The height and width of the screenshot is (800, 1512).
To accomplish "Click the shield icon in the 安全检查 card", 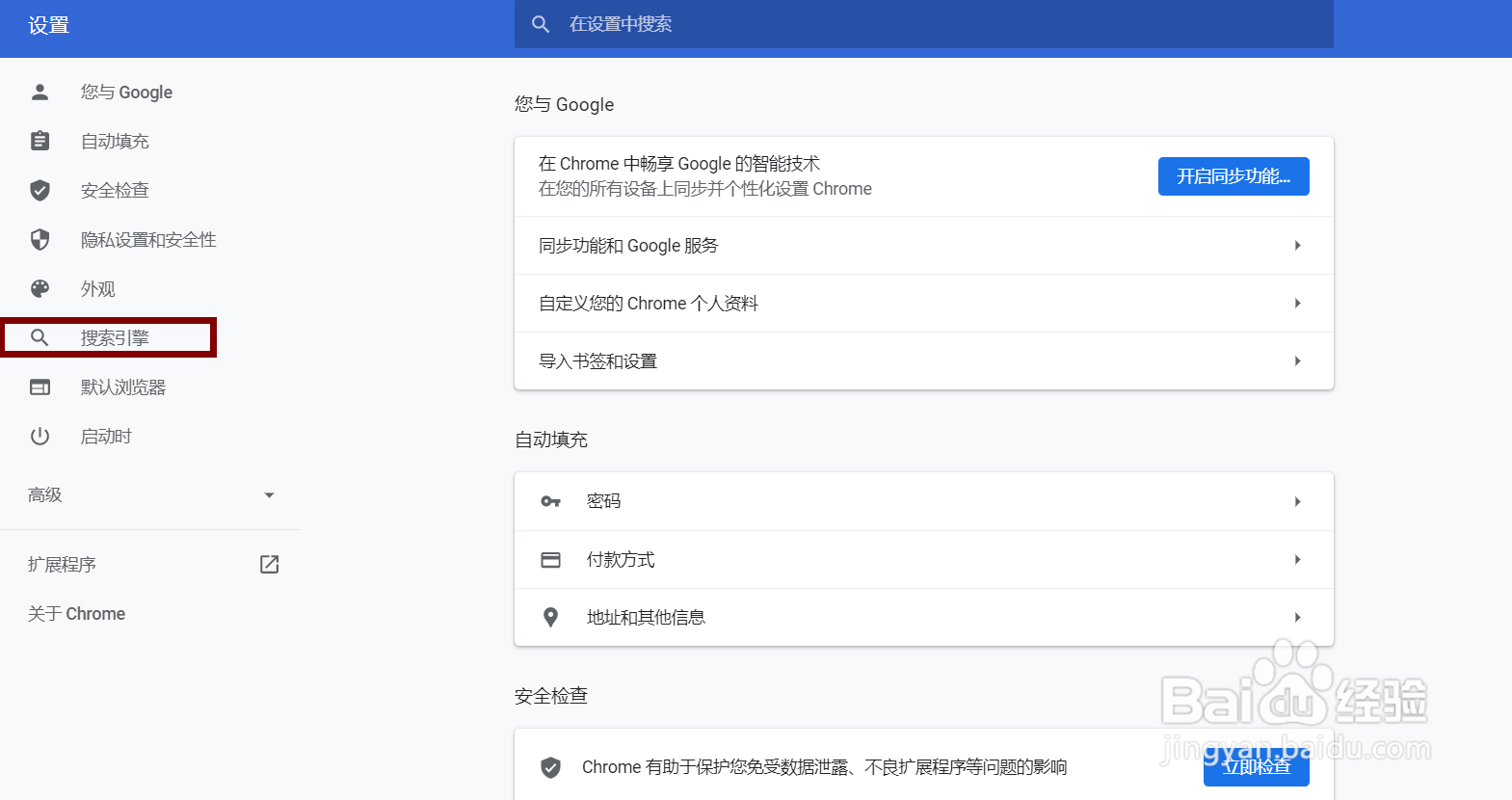I will (x=550, y=767).
